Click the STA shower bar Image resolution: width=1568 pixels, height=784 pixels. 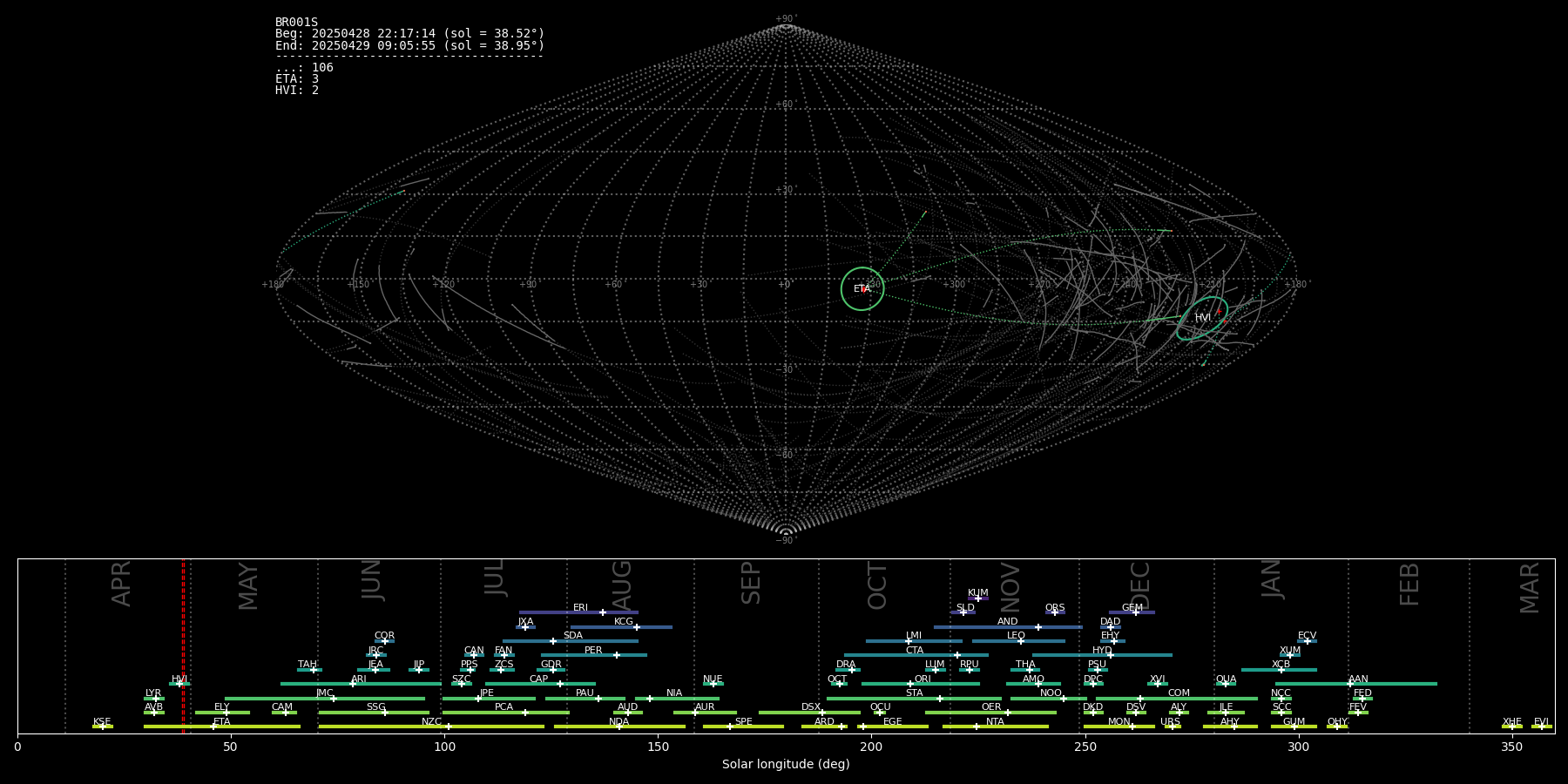click(x=914, y=699)
